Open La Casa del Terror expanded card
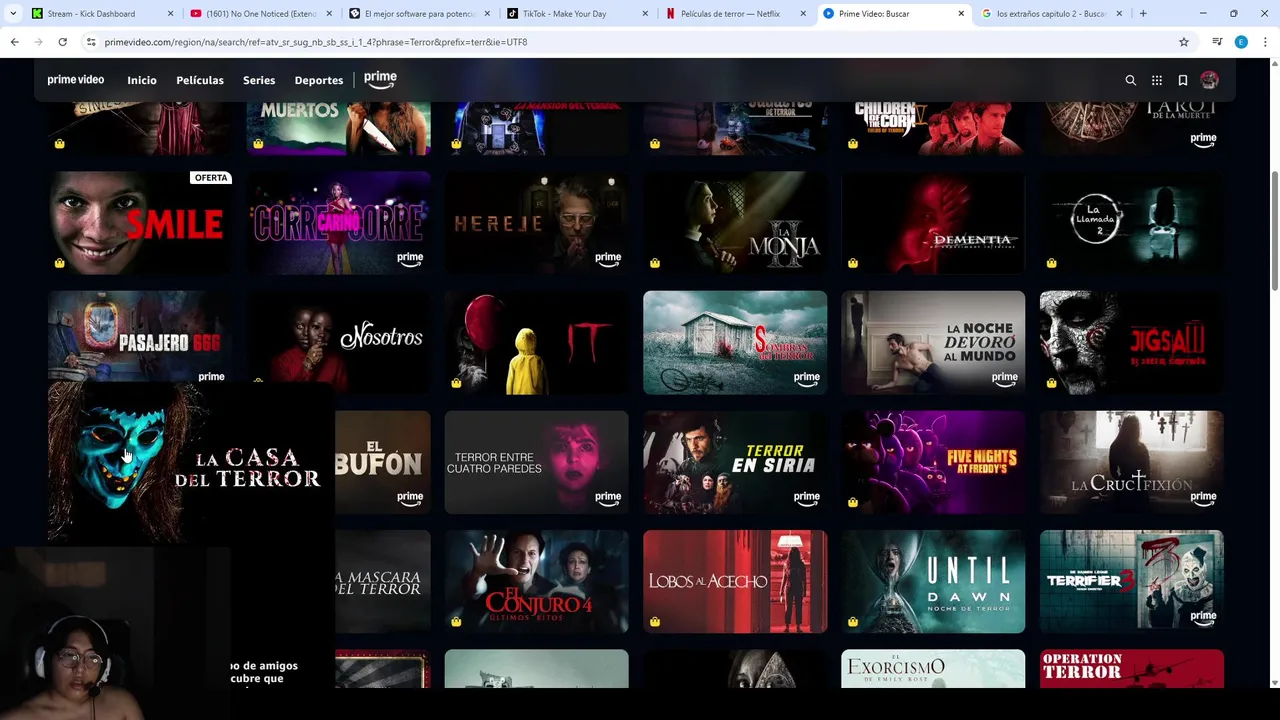Viewport: 1280px width, 720px height. point(191,463)
